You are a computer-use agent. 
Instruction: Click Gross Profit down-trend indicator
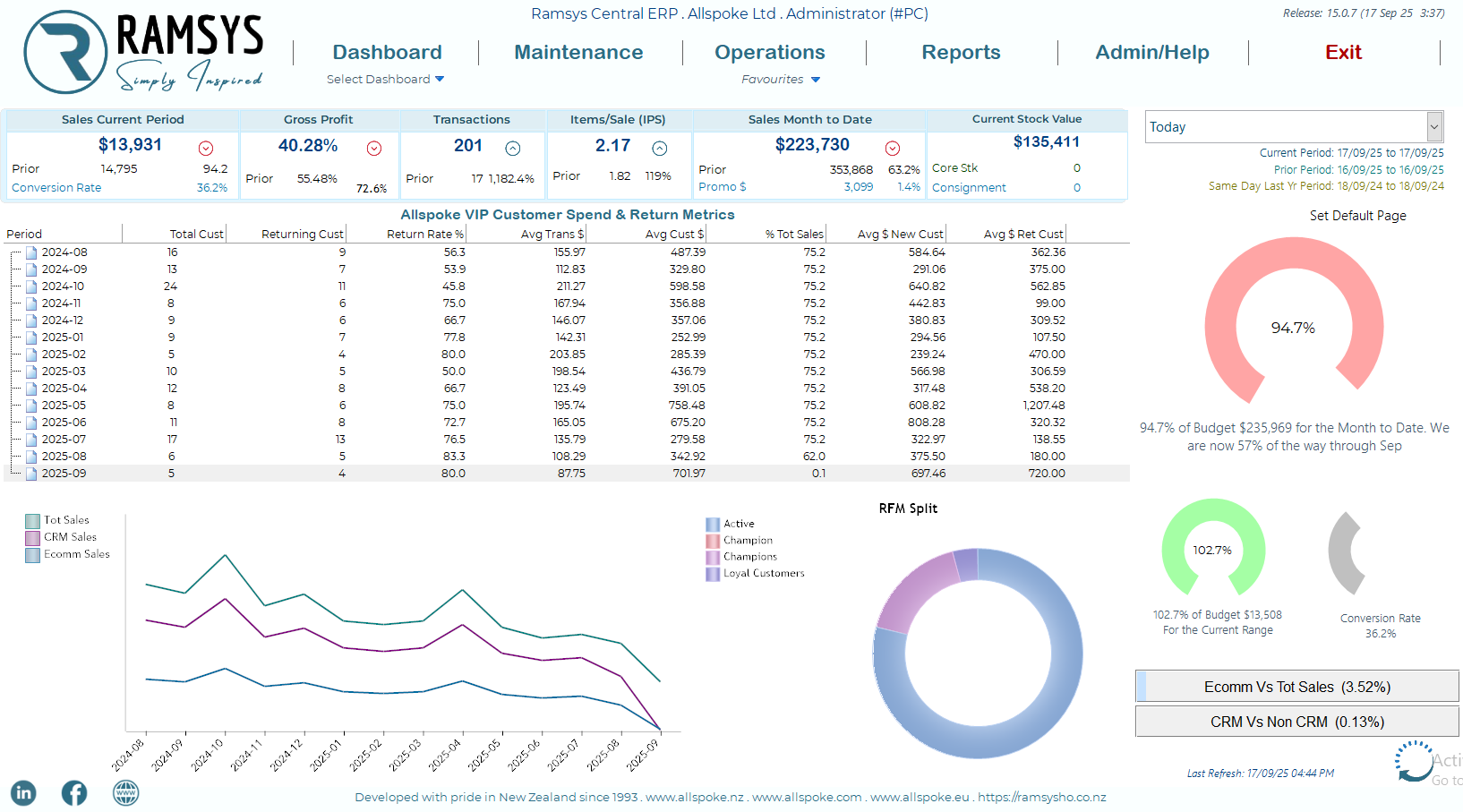click(x=374, y=148)
